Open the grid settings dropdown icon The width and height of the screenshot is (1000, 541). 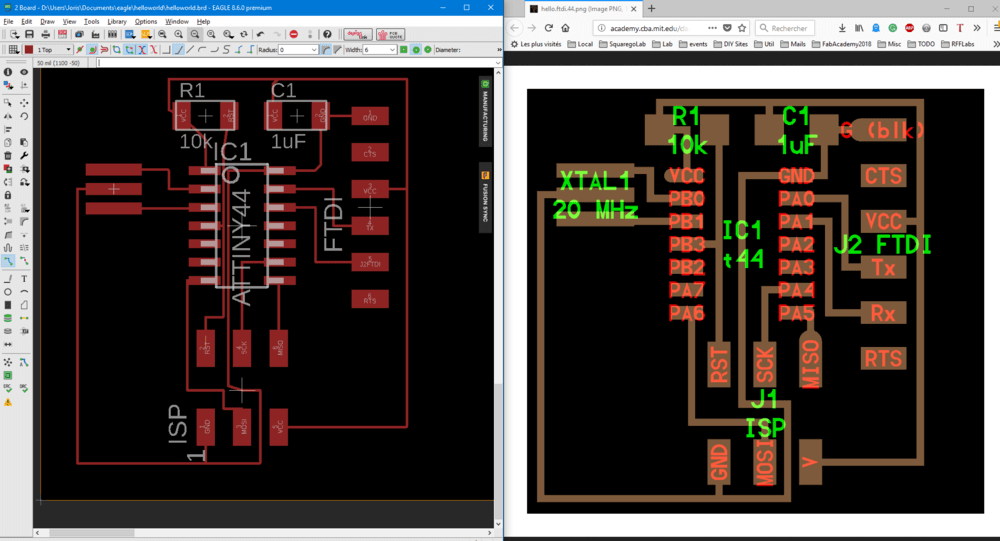[x=13, y=50]
